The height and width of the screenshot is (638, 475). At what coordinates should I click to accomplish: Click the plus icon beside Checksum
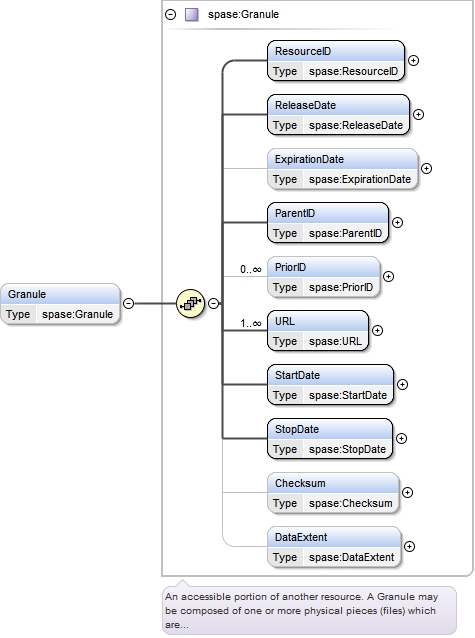pyautogui.click(x=407, y=493)
